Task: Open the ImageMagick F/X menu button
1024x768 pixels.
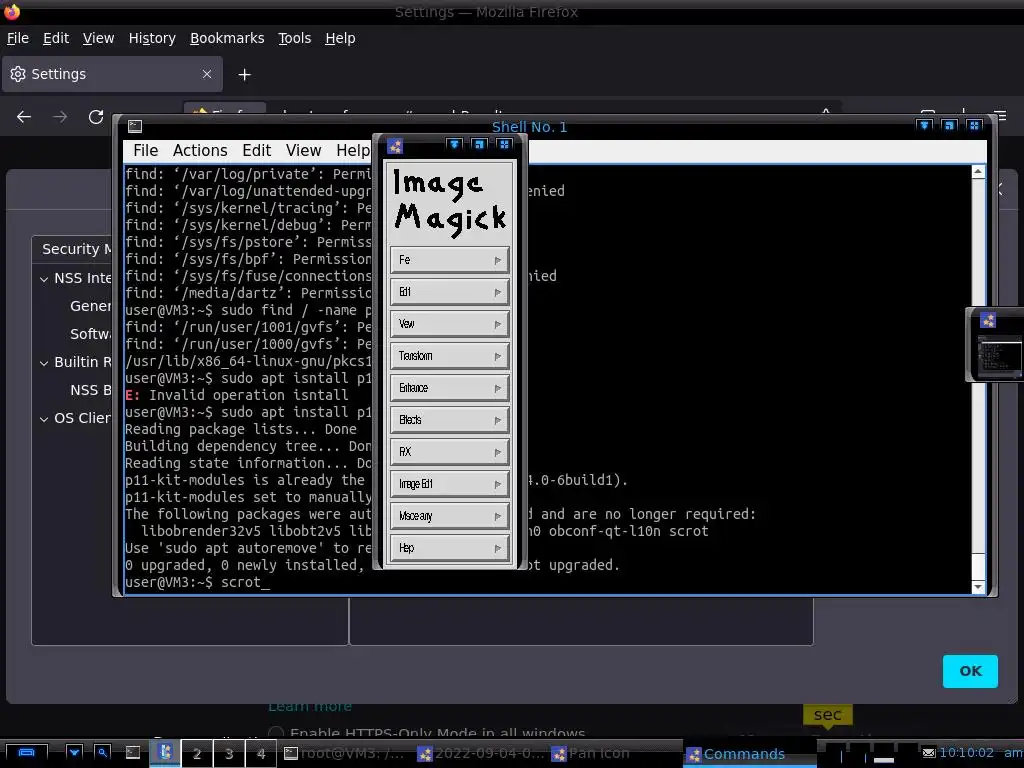Action: point(449,452)
